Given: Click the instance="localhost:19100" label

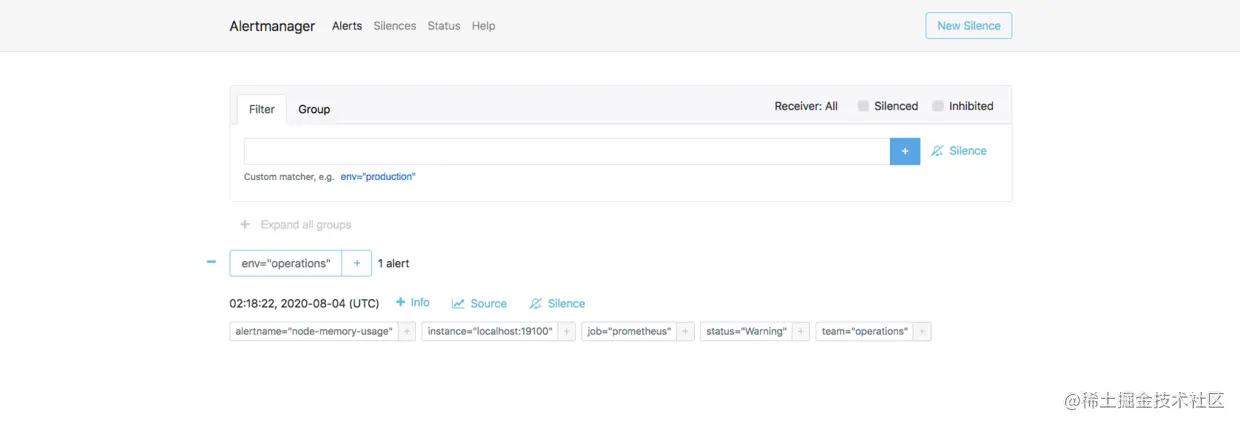Looking at the screenshot, I should pyautogui.click(x=490, y=331).
